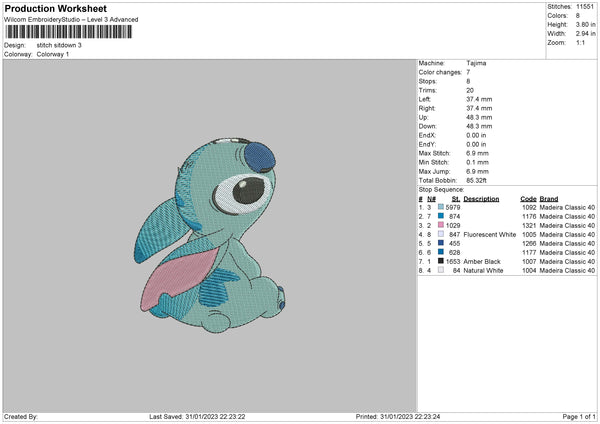This screenshot has height=424, width=600.
Task: Click the design name stitch sitdown 3
Action: click(x=60, y=45)
